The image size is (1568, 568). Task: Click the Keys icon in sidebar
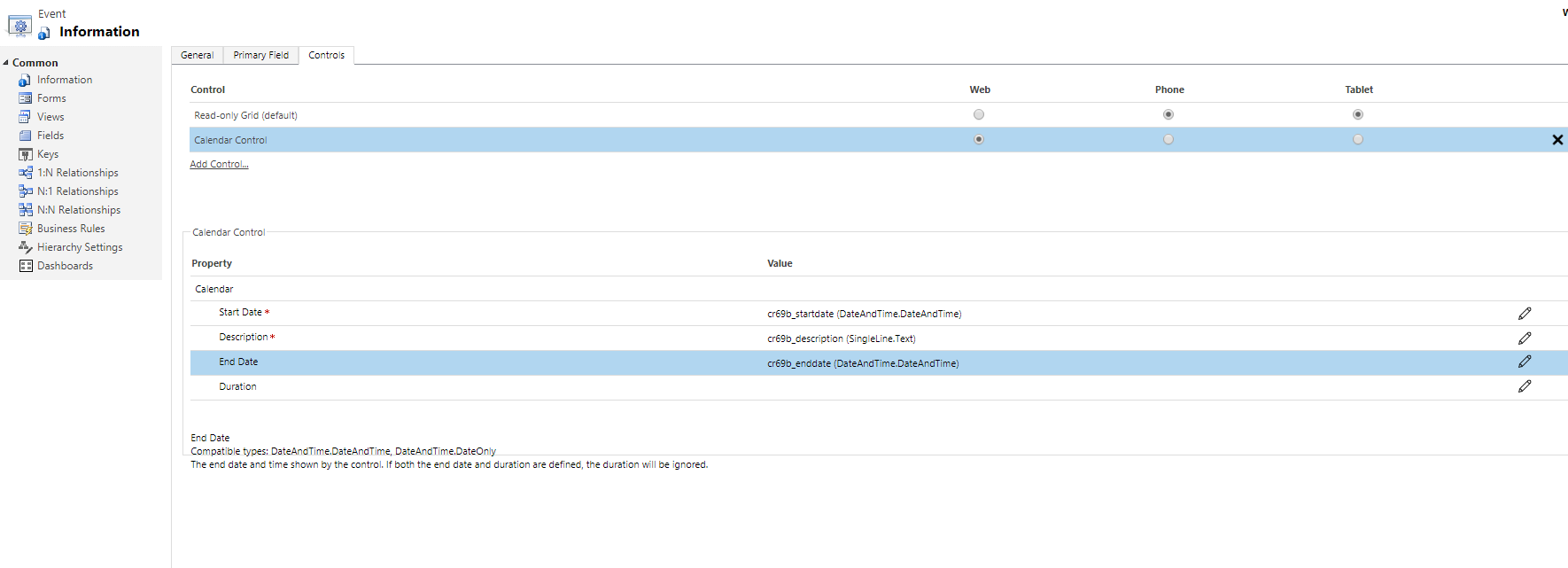click(x=26, y=154)
